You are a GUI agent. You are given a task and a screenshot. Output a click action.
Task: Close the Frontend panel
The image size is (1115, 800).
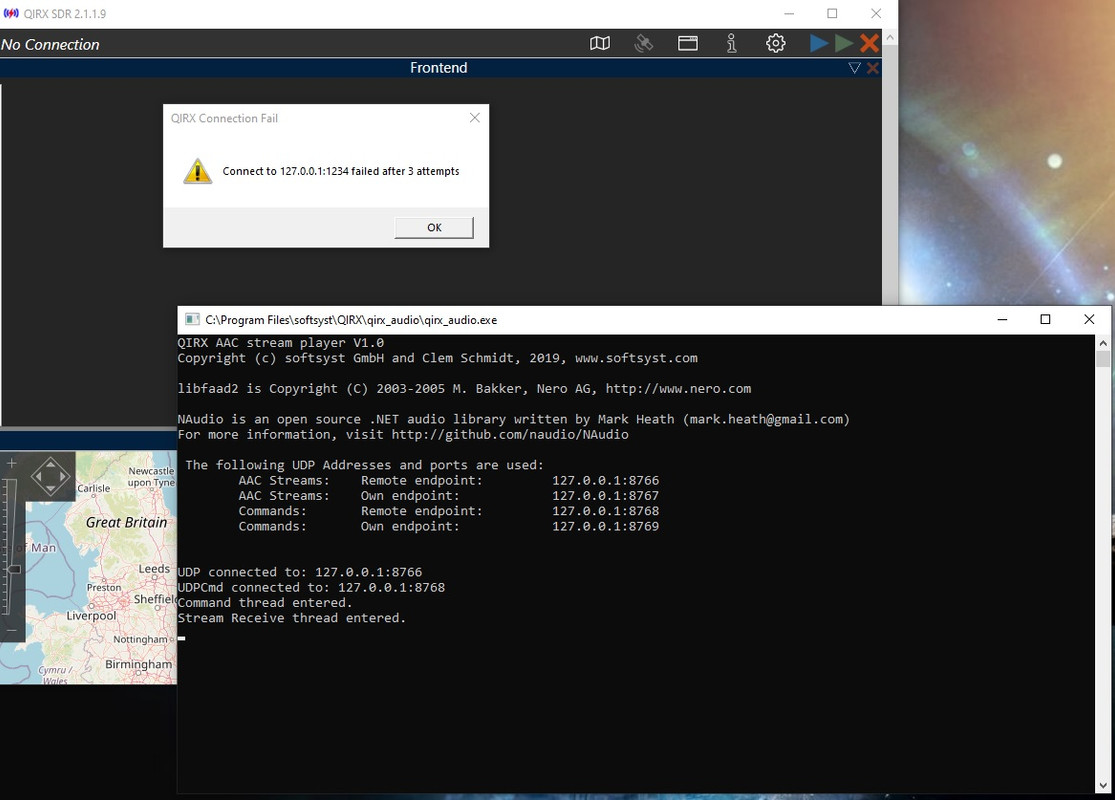pos(873,68)
